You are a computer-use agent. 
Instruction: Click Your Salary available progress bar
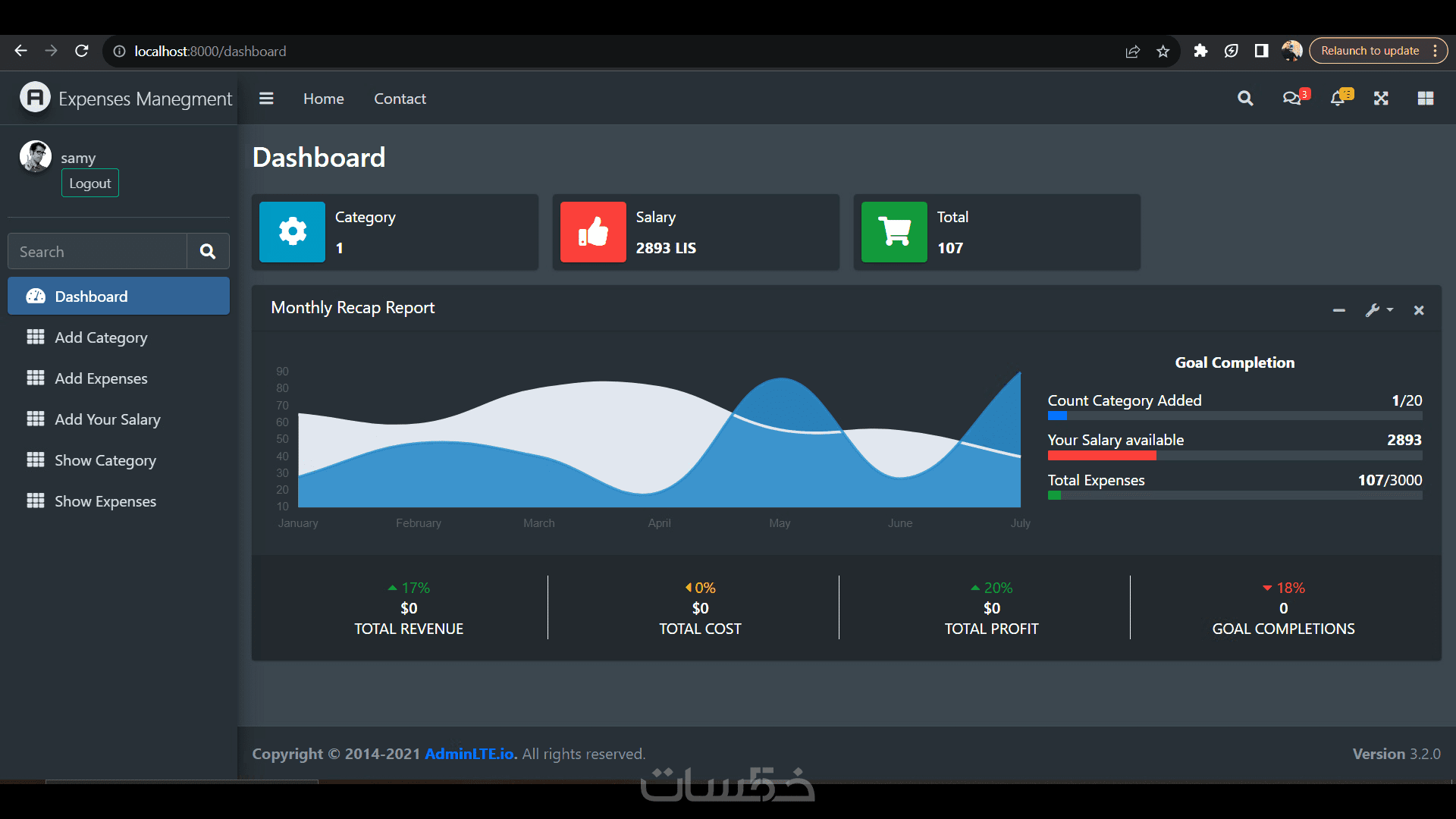tap(1235, 456)
